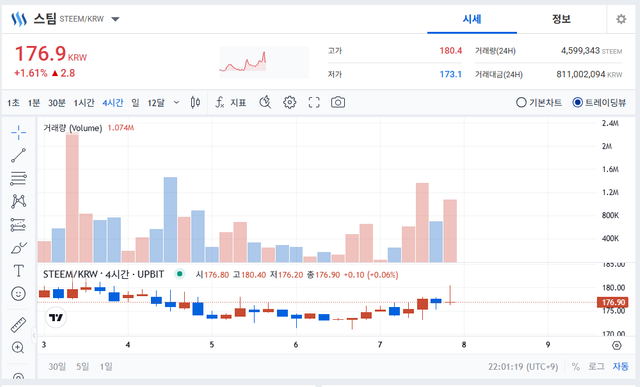The width and height of the screenshot is (640, 387).
Task: Expand the STEEM/KRW market dropdown arrow
Action: click(116, 19)
